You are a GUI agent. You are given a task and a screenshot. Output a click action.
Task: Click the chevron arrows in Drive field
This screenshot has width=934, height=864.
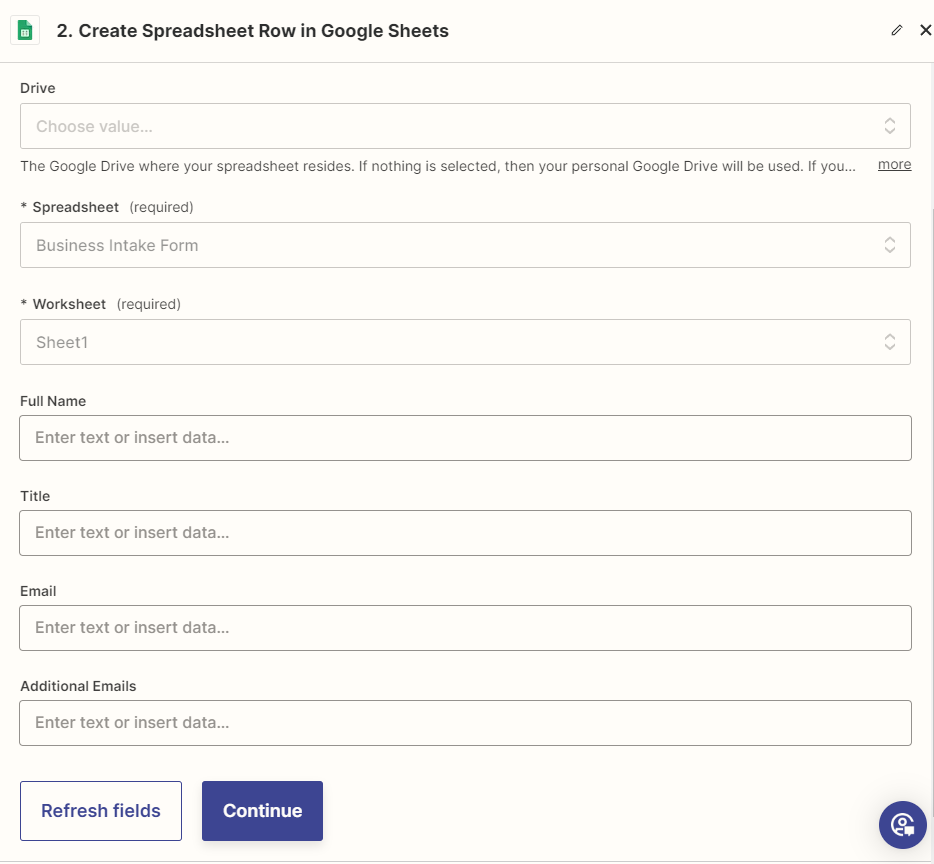click(x=889, y=126)
